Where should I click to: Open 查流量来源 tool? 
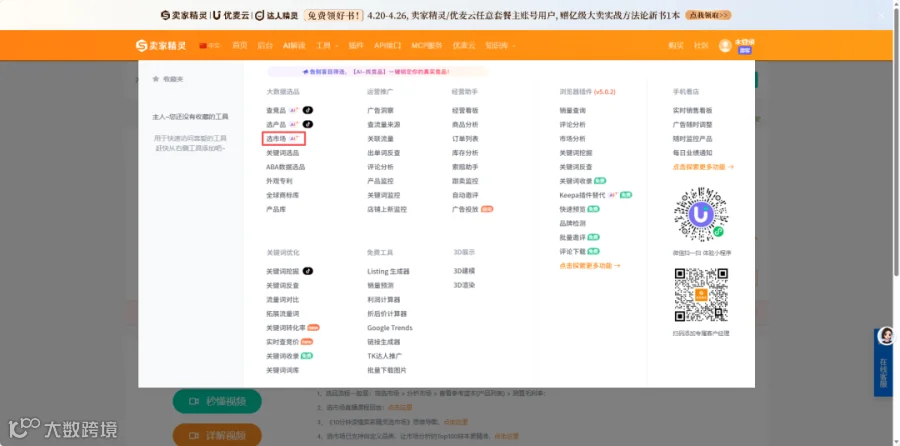pyautogui.click(x=384, y=124)
